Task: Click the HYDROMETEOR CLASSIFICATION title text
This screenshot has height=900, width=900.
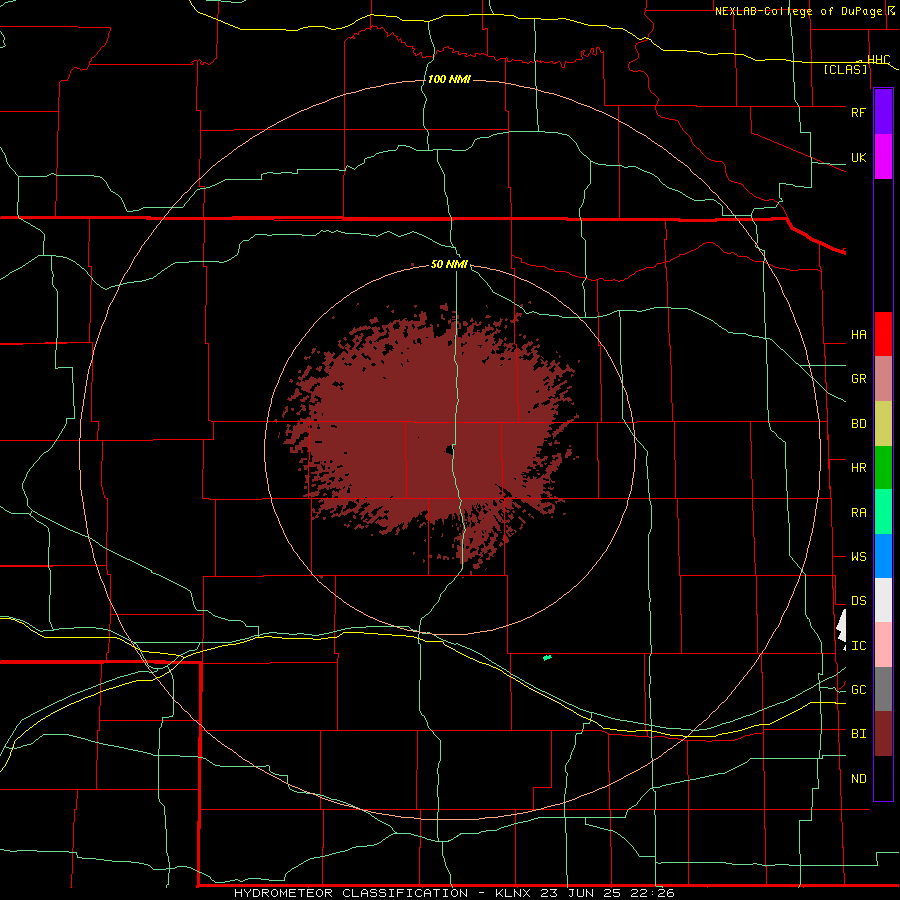Action: point(351,893)
